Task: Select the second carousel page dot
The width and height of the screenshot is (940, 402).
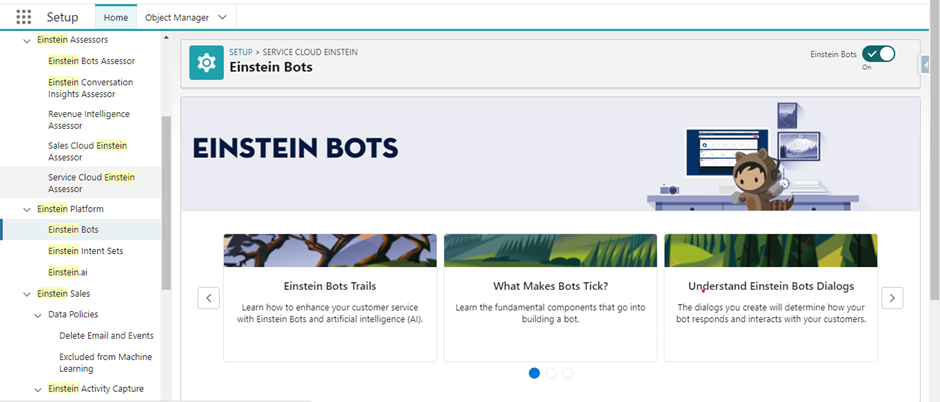Action: 551,373
